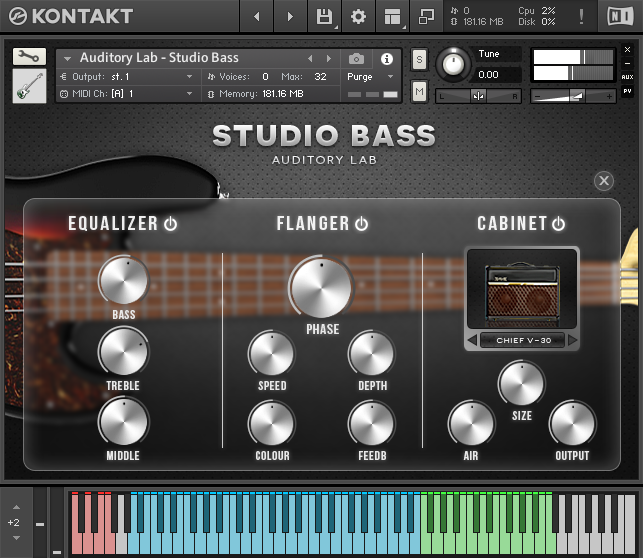Toggle the Flanger power switch
Screen dimensions: 643x558
pyautogui.click(x=361, y=224)
